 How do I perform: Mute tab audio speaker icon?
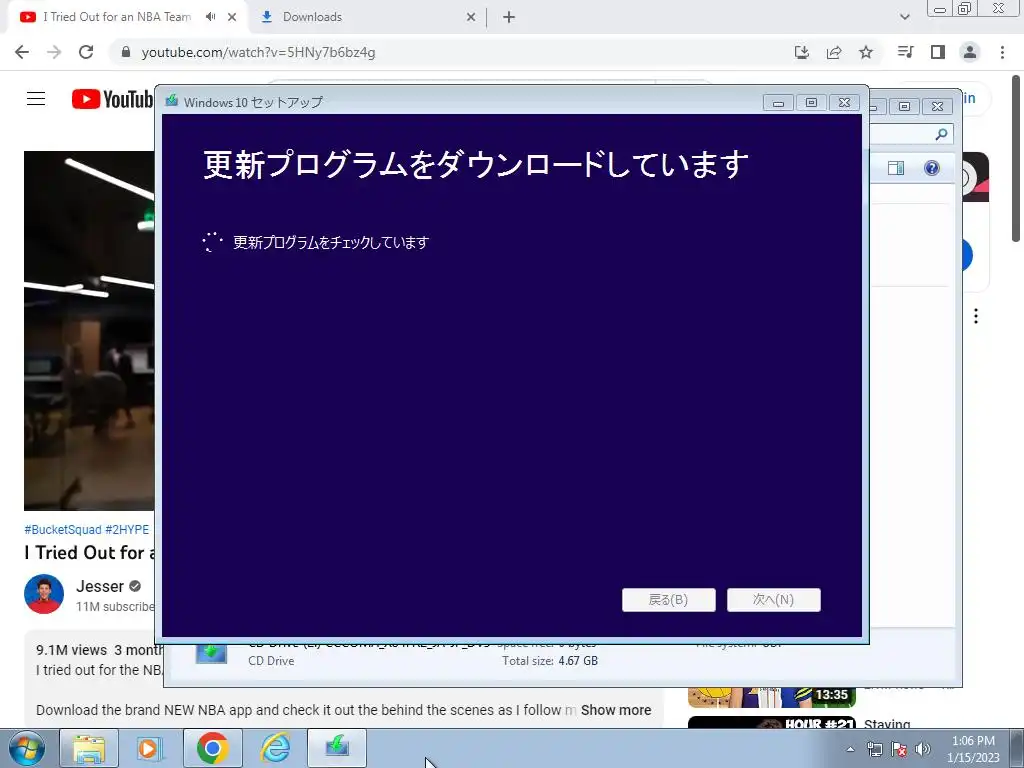tap(210, 17)
